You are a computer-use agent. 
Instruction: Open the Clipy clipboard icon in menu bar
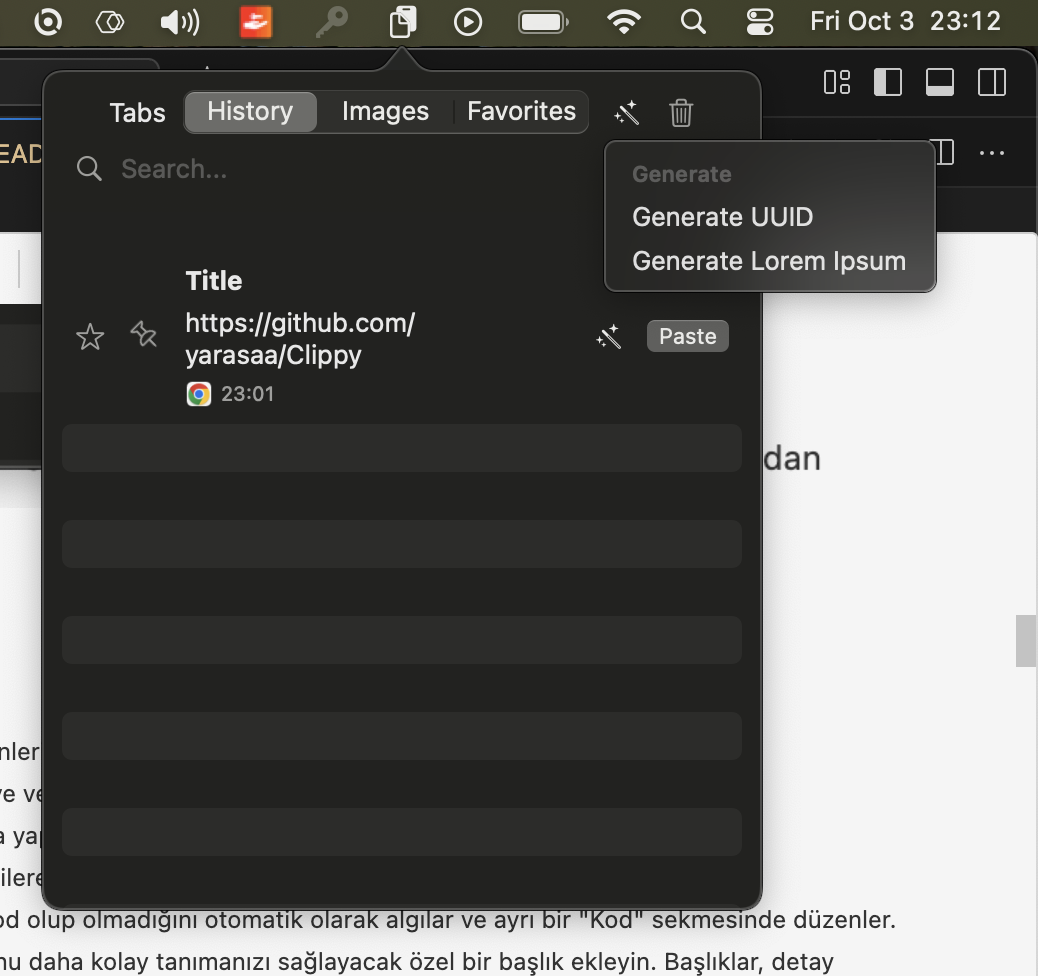[x=402, y=20]
